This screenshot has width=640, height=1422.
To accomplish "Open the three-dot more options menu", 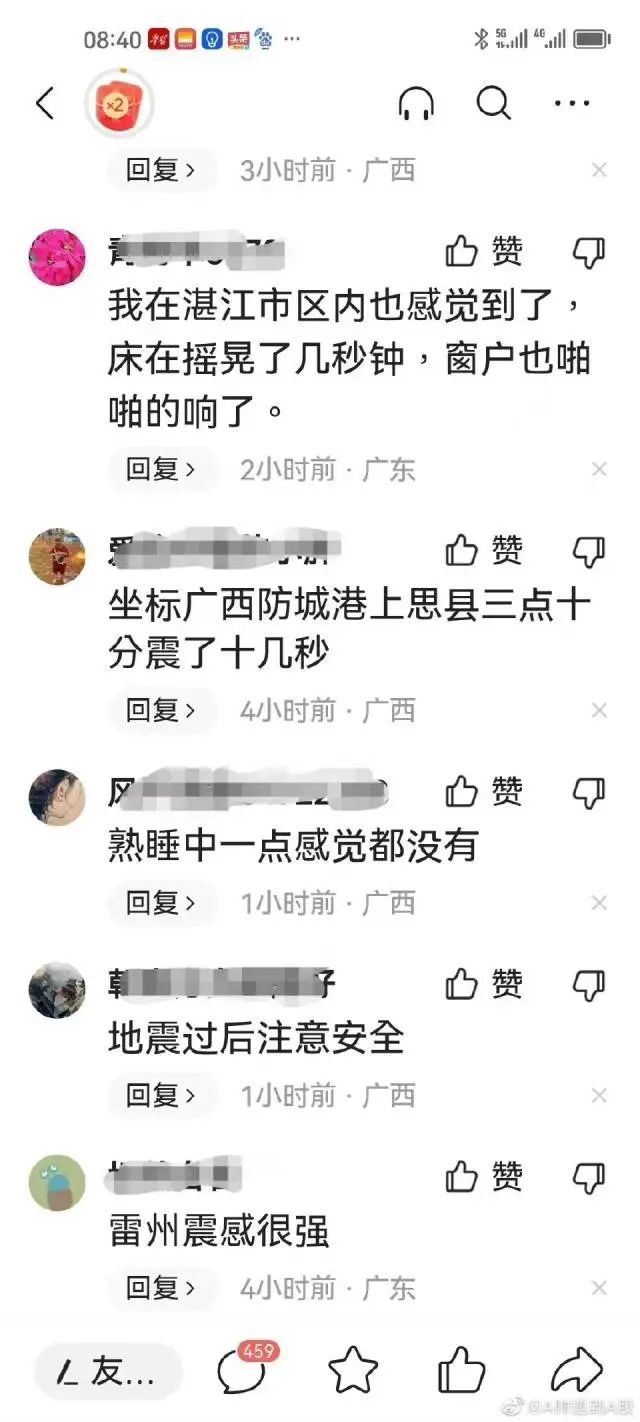I will click(x=572, y=103).
